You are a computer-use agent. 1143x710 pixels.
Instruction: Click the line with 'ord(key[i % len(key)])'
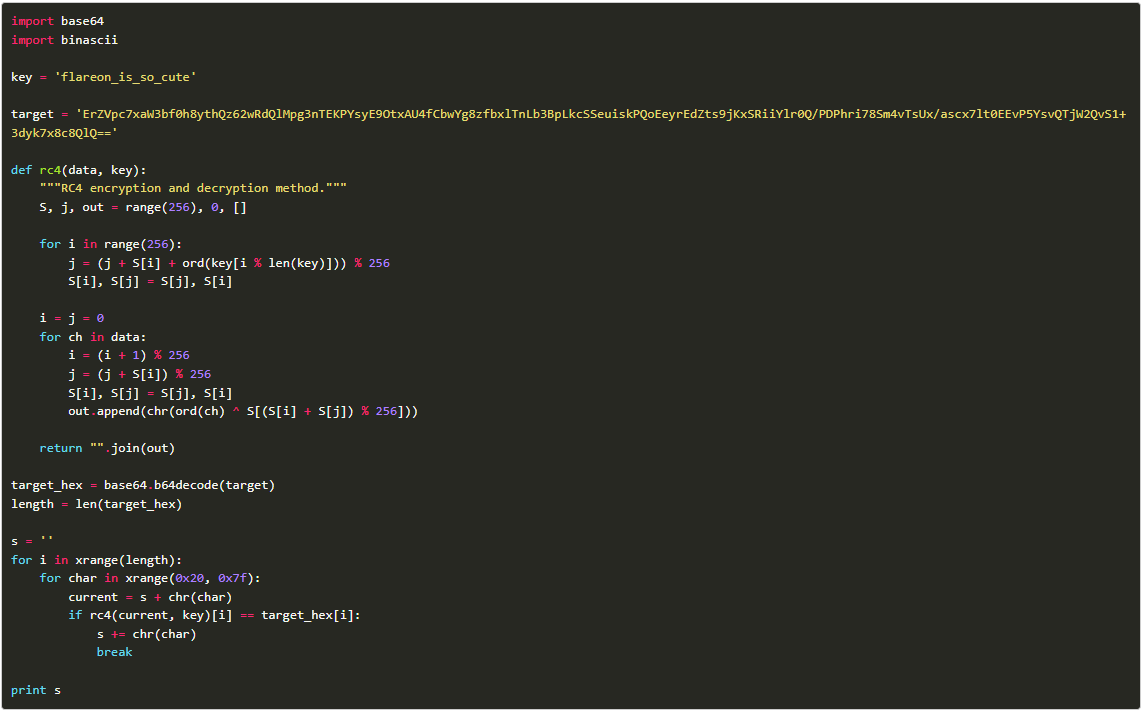coord(228,263)
